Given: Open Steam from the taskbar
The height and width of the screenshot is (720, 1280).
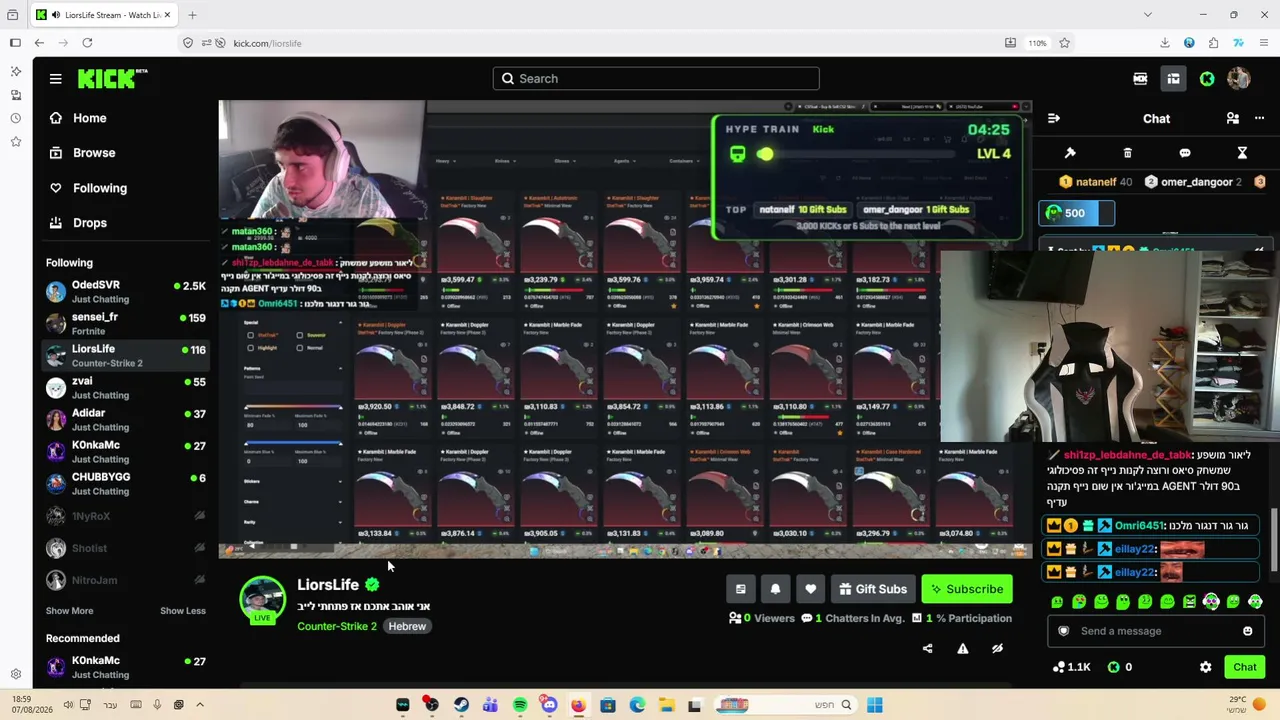Looking at the screenshot, I should [x=461, y=705].
